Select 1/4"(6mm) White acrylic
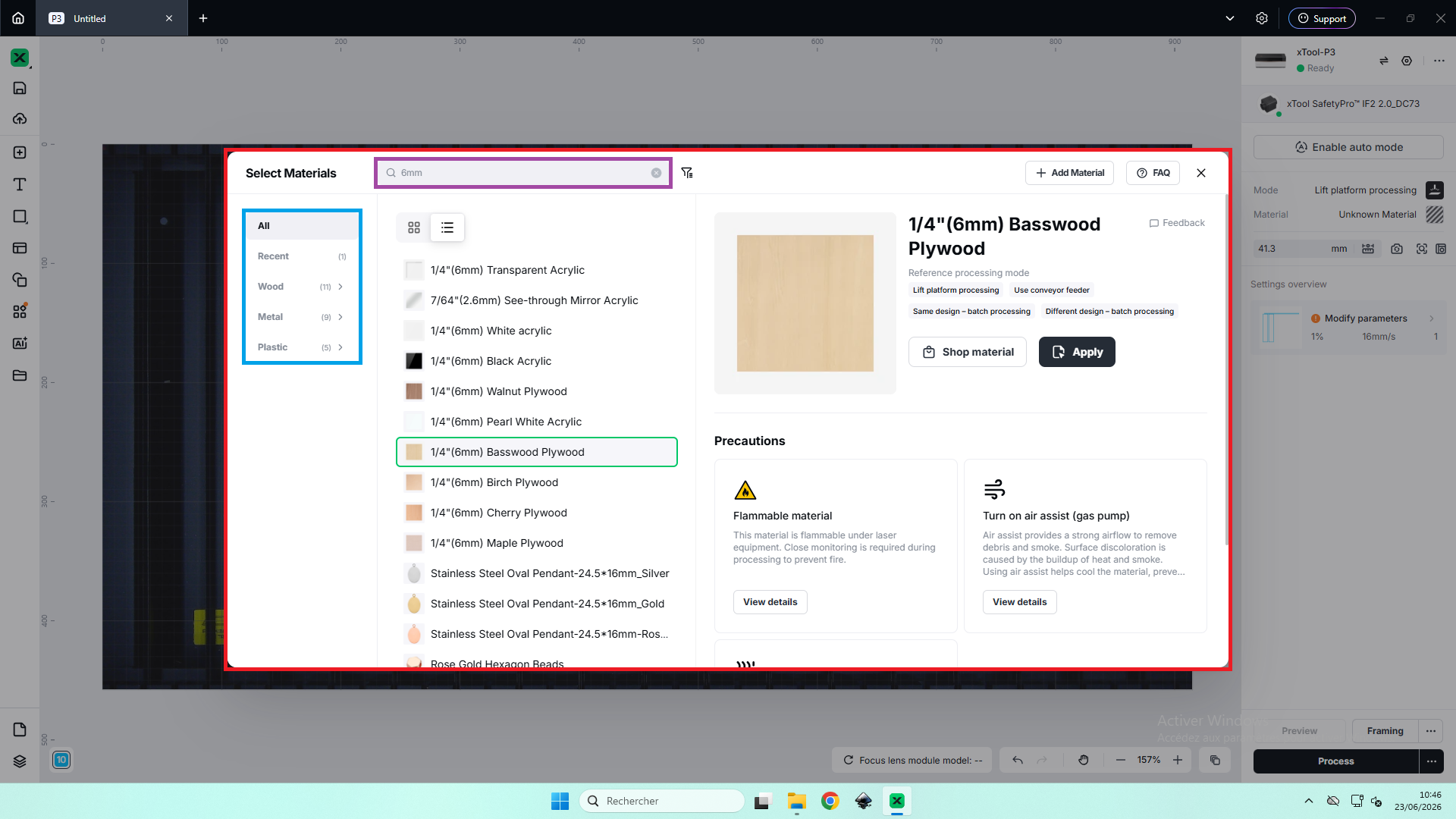 point(537,331)
